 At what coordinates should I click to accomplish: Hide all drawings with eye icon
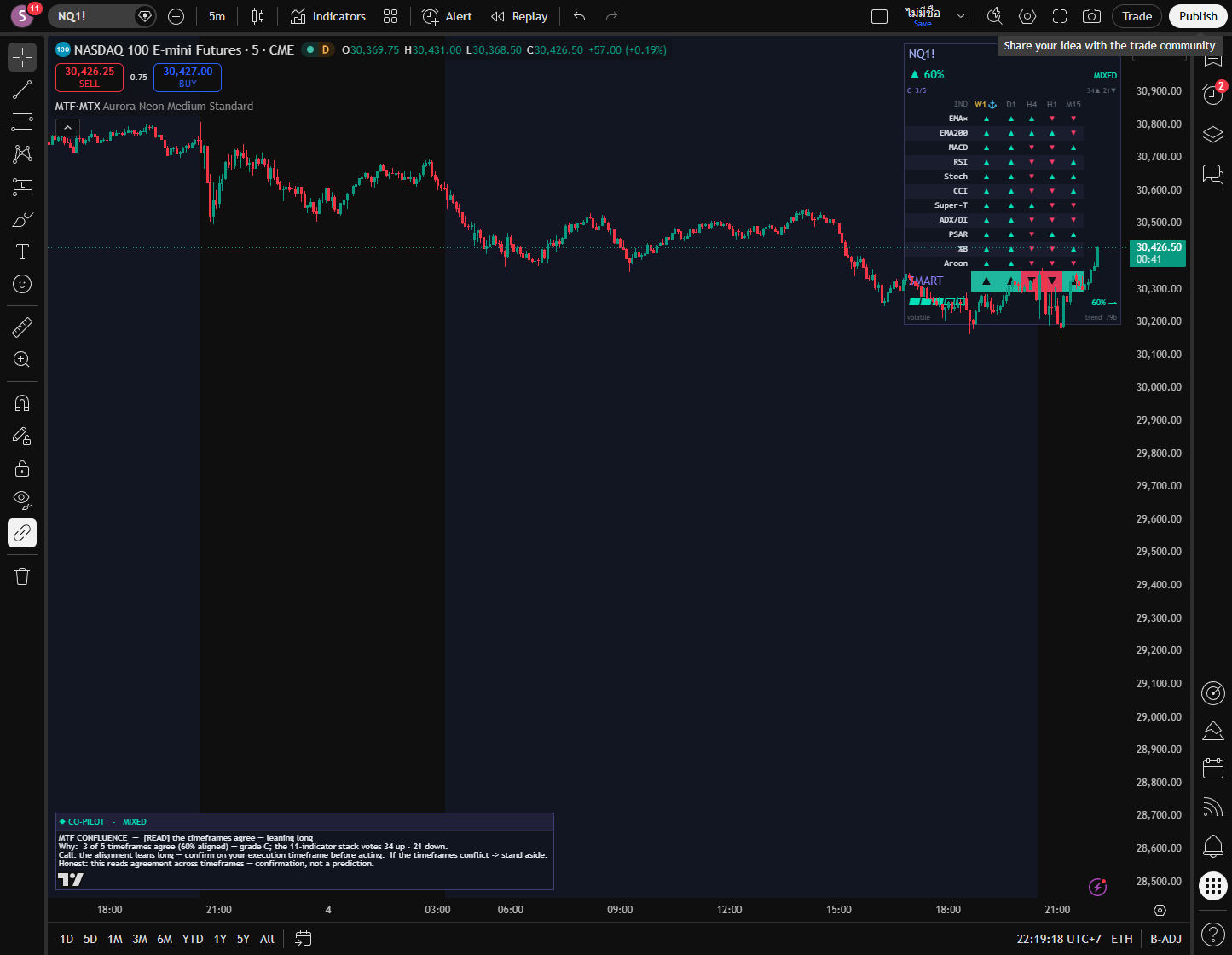[x=22, y=500]
